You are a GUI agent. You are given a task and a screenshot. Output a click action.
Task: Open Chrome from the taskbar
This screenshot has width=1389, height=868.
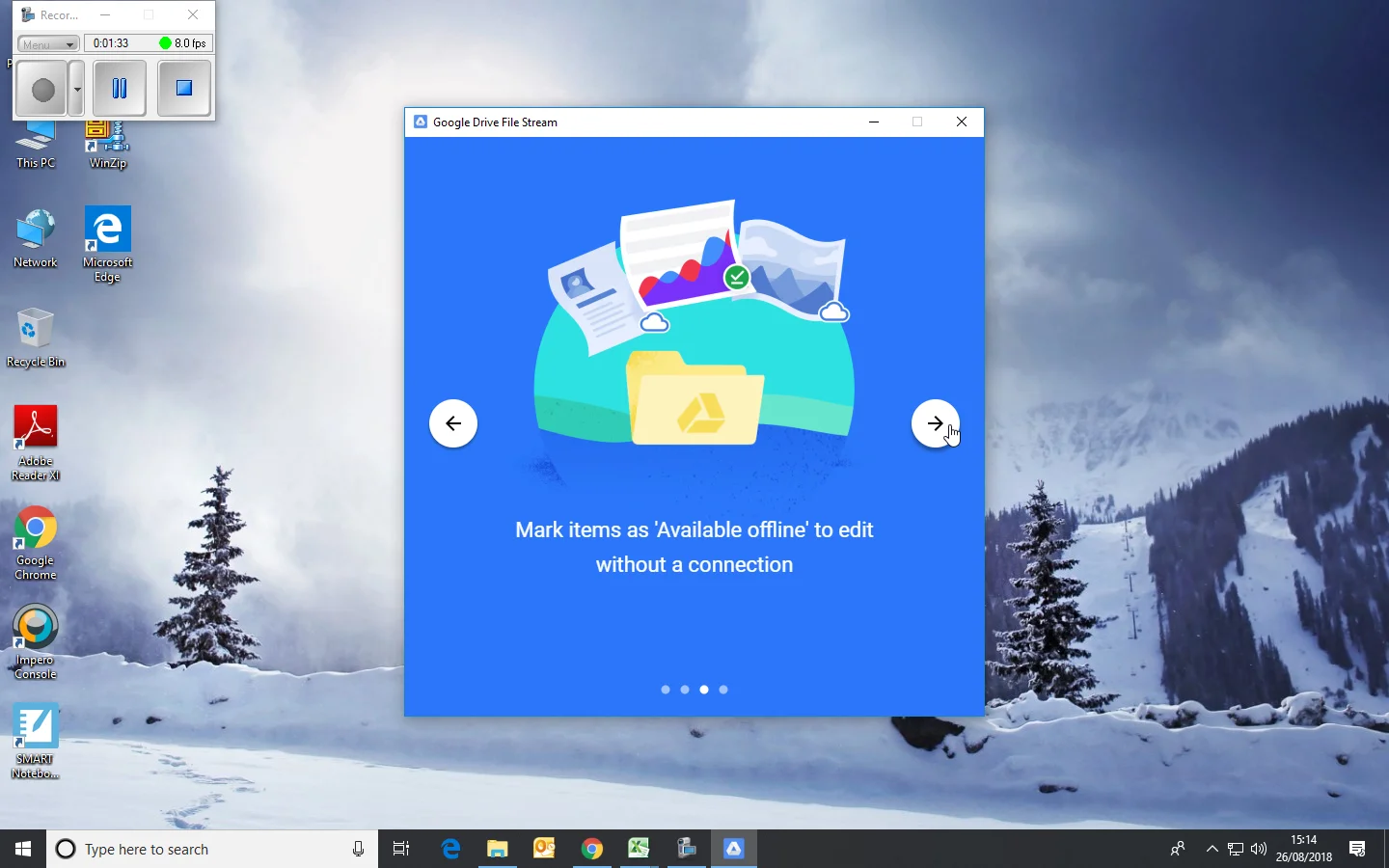click(x=592, y=849)
